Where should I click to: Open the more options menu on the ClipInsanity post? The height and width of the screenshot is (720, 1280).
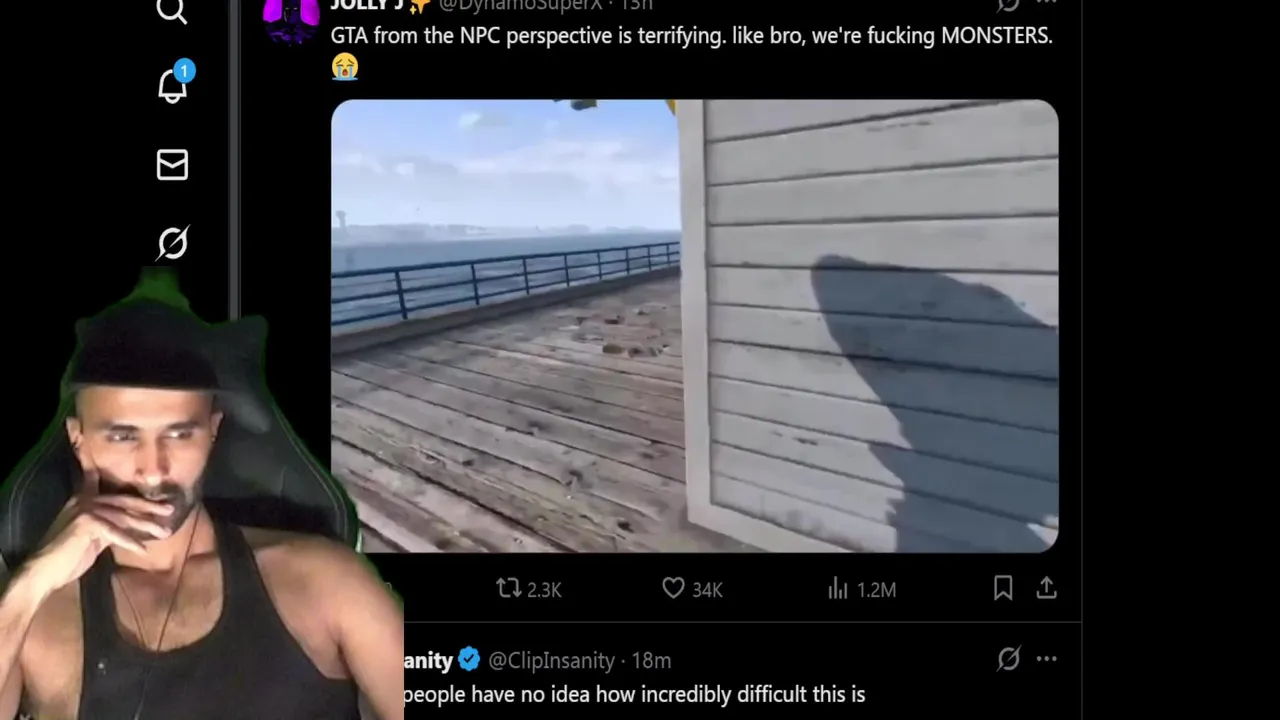coord(1046,658)
